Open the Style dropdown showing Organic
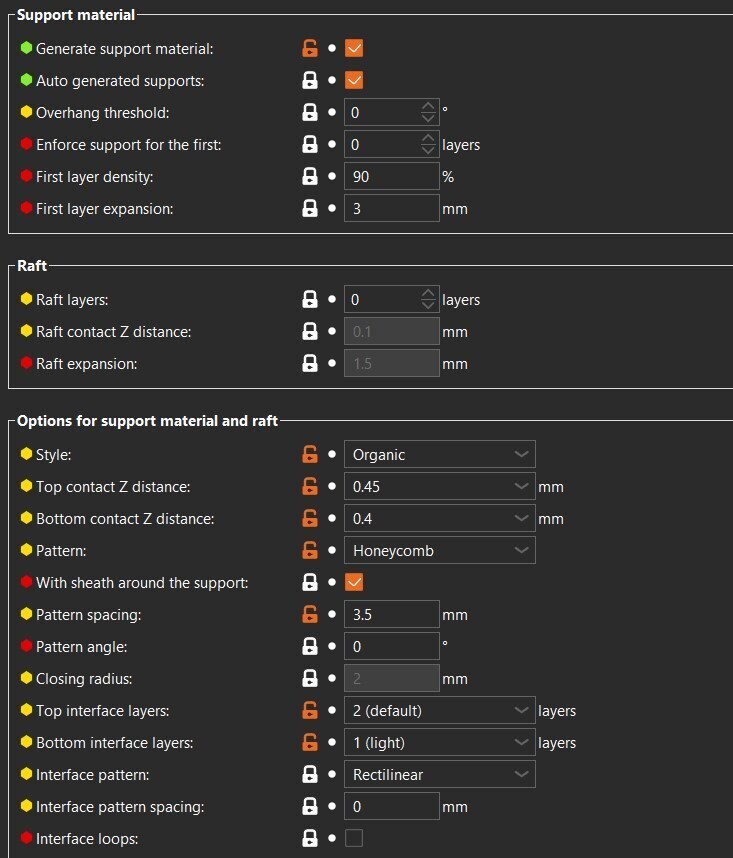The width and height of the screenshot is (733, 858). tap(439, 454)
